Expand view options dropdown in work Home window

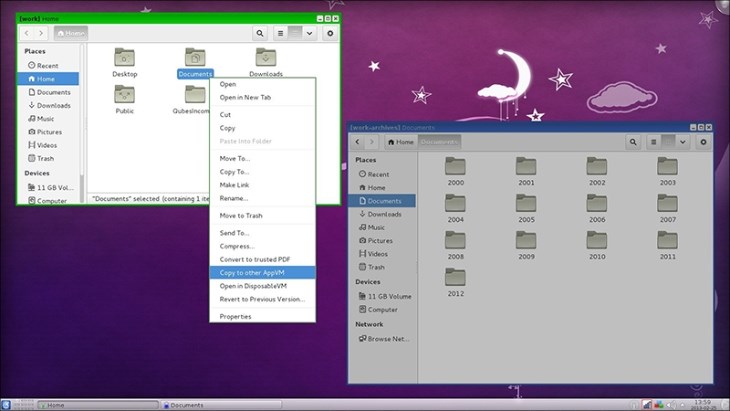click(309, 34)
